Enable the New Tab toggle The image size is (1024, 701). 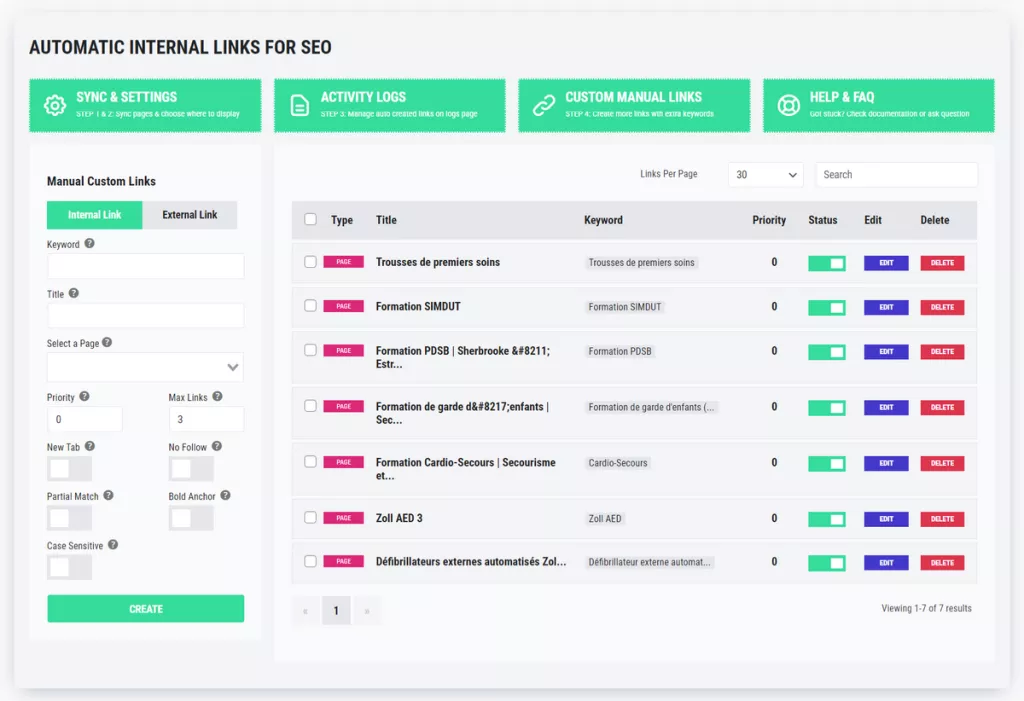click(x=69, y=469)
